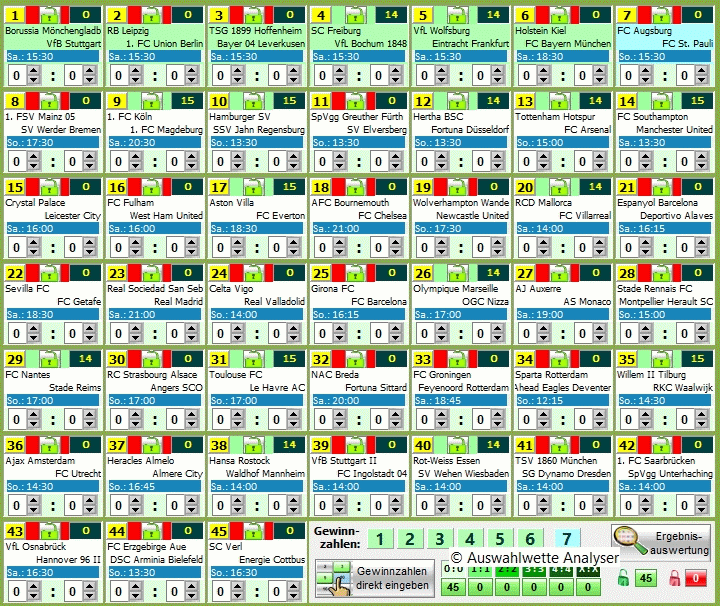Open Ergebnisauswertung results evaluation
720x606 pixels.
(x=661, y=542)
